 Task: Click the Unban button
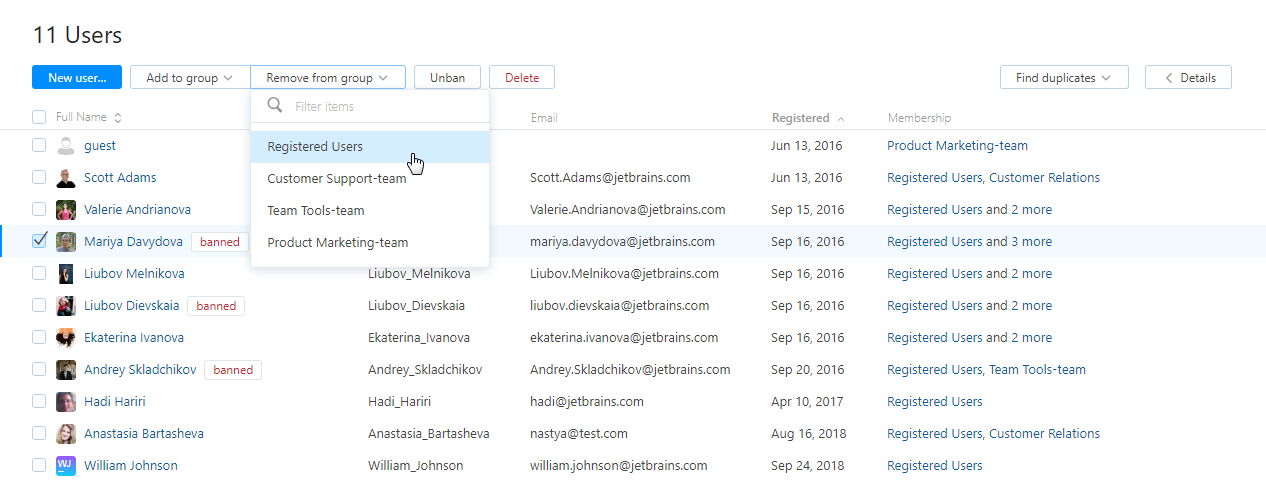[x=447, y=77]
